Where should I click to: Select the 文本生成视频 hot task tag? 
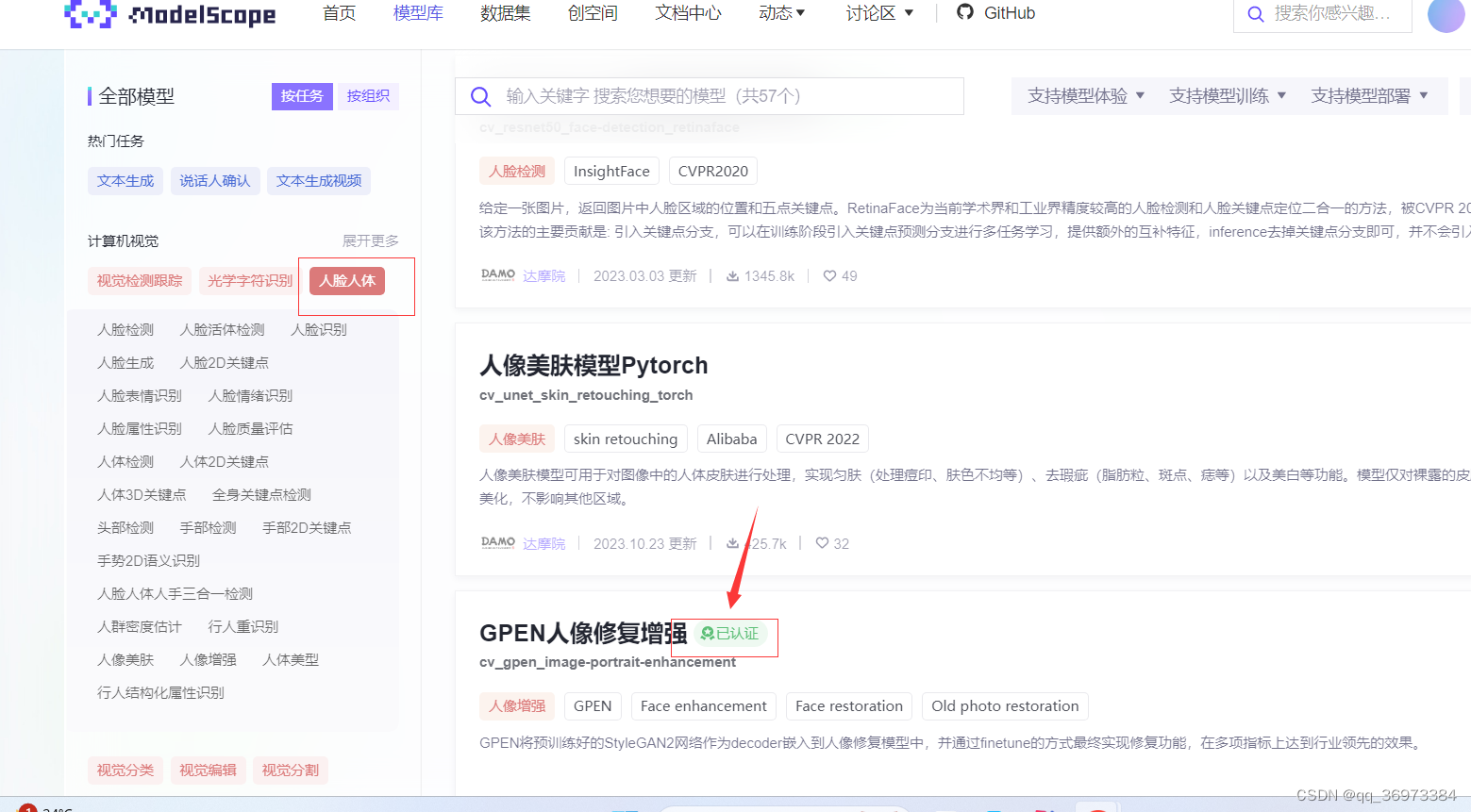point(319,181)
